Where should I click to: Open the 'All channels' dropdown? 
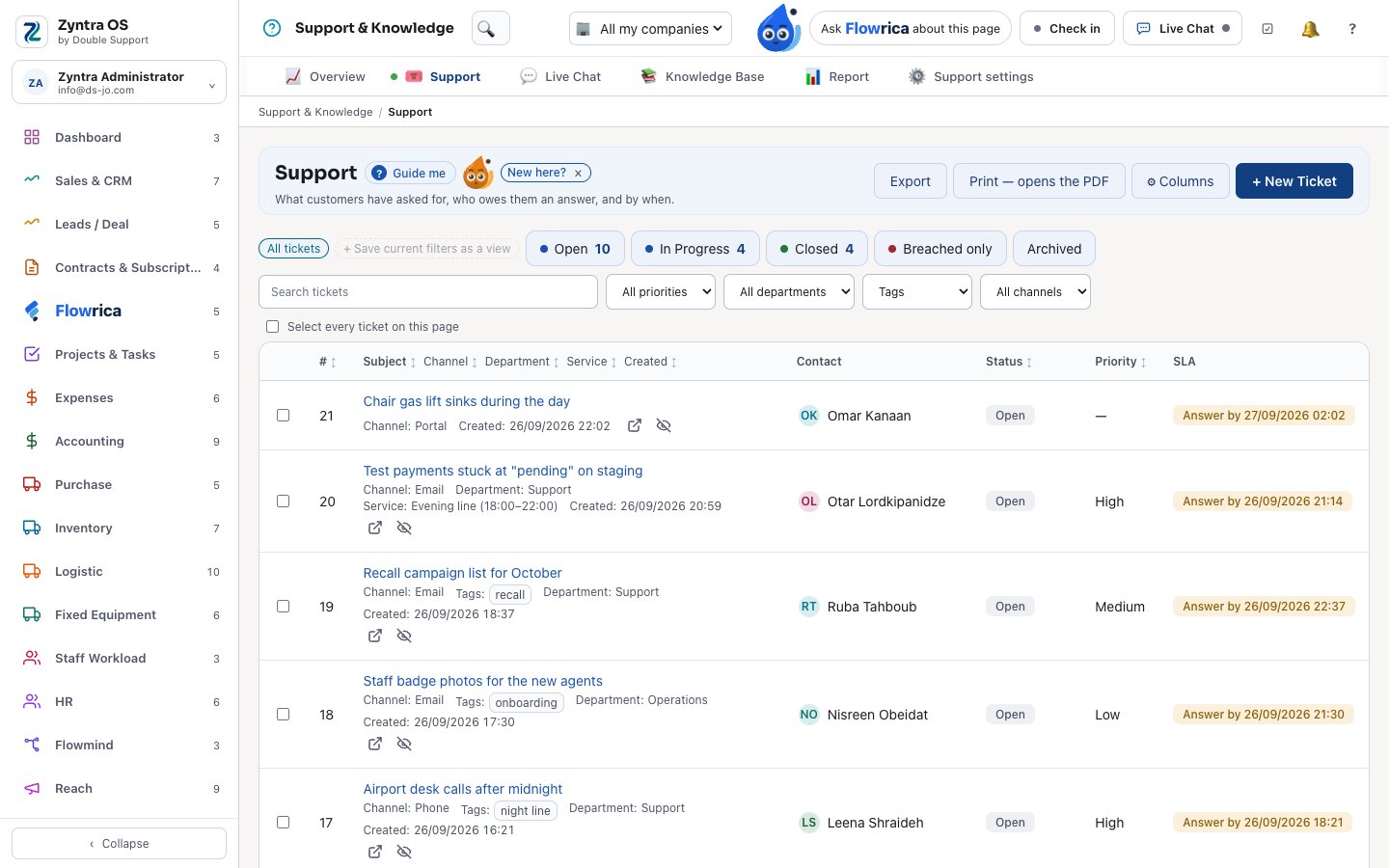click(1035, 292)
